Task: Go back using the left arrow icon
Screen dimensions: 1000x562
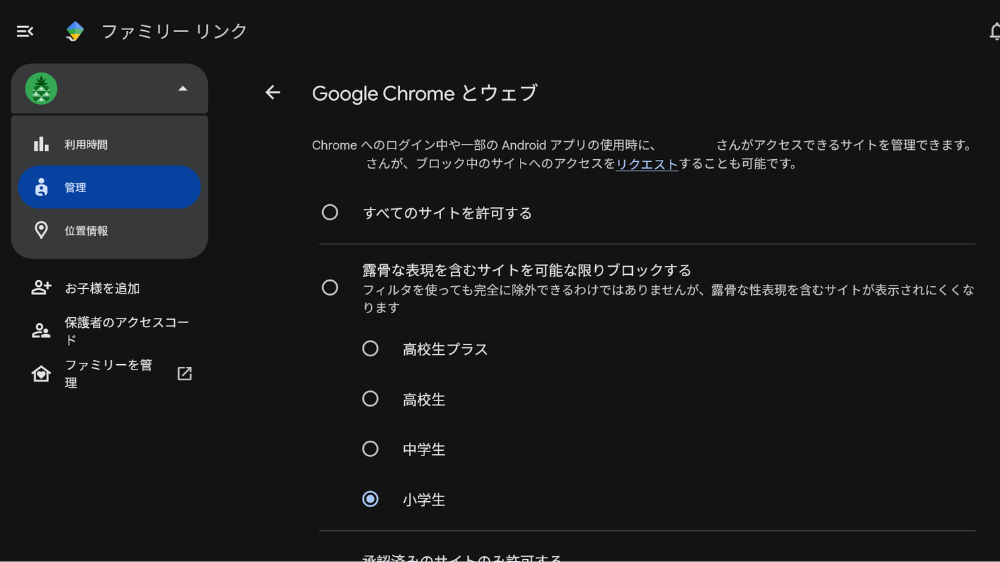Action: tap(273, 92)
